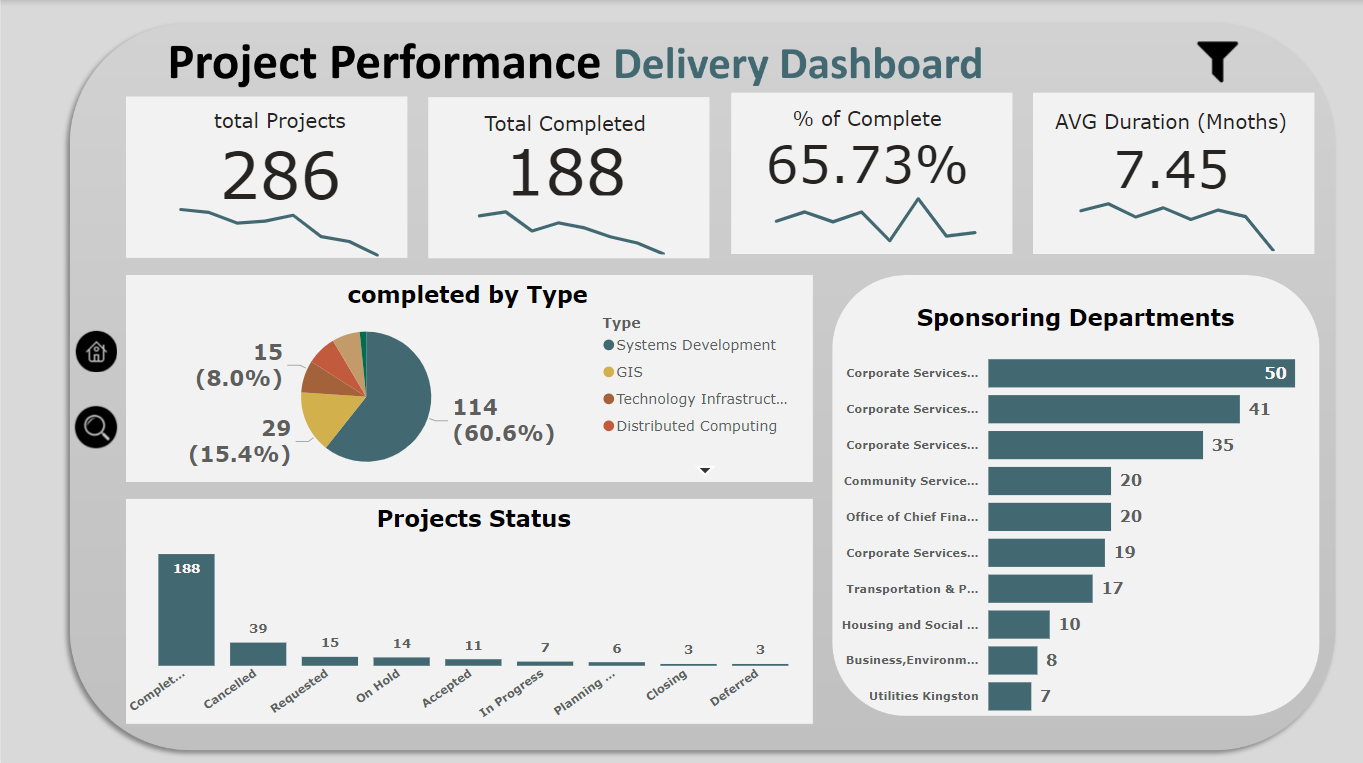
Task: Click the GIS legend entry
Action: tap(629, 372)
